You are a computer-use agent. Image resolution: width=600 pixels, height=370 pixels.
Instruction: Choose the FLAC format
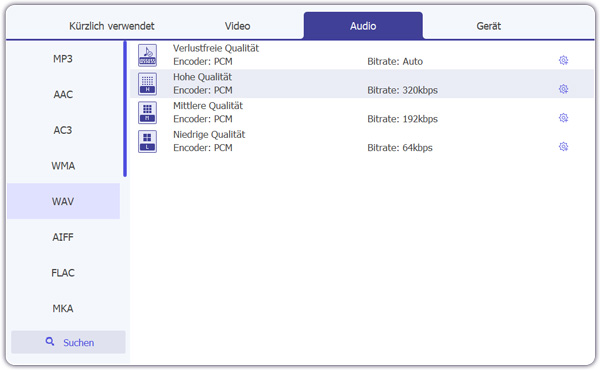coord(63,273)
